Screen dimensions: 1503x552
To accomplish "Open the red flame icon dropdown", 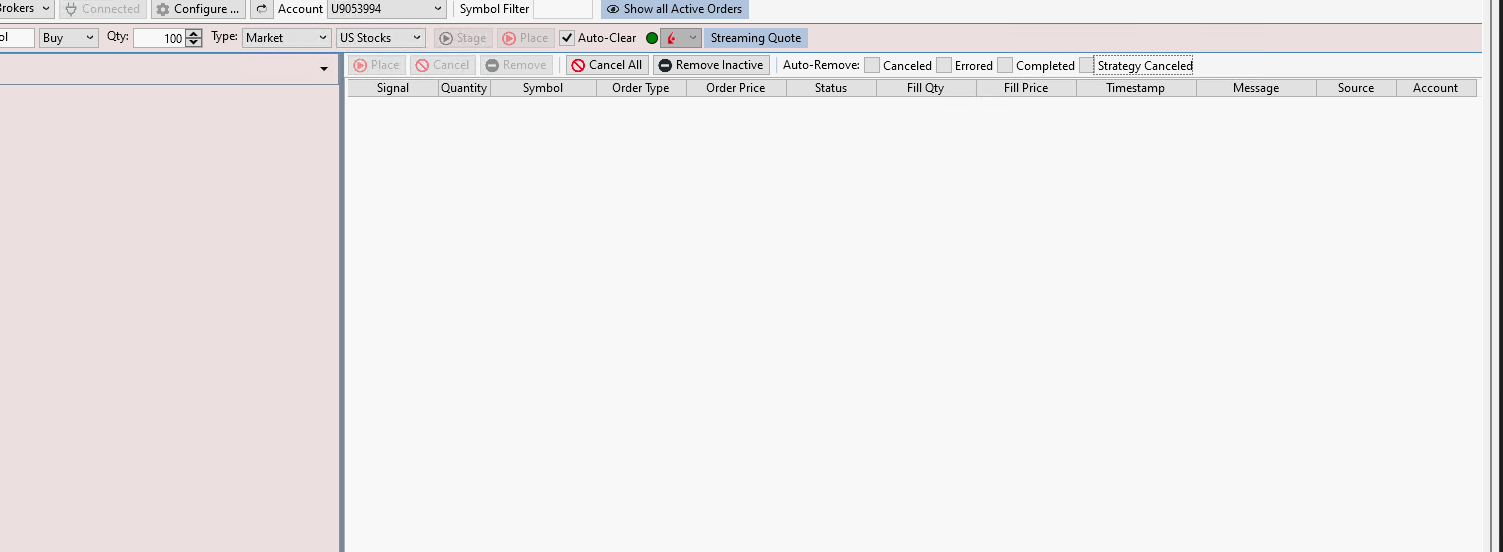I will coord(681,38).
